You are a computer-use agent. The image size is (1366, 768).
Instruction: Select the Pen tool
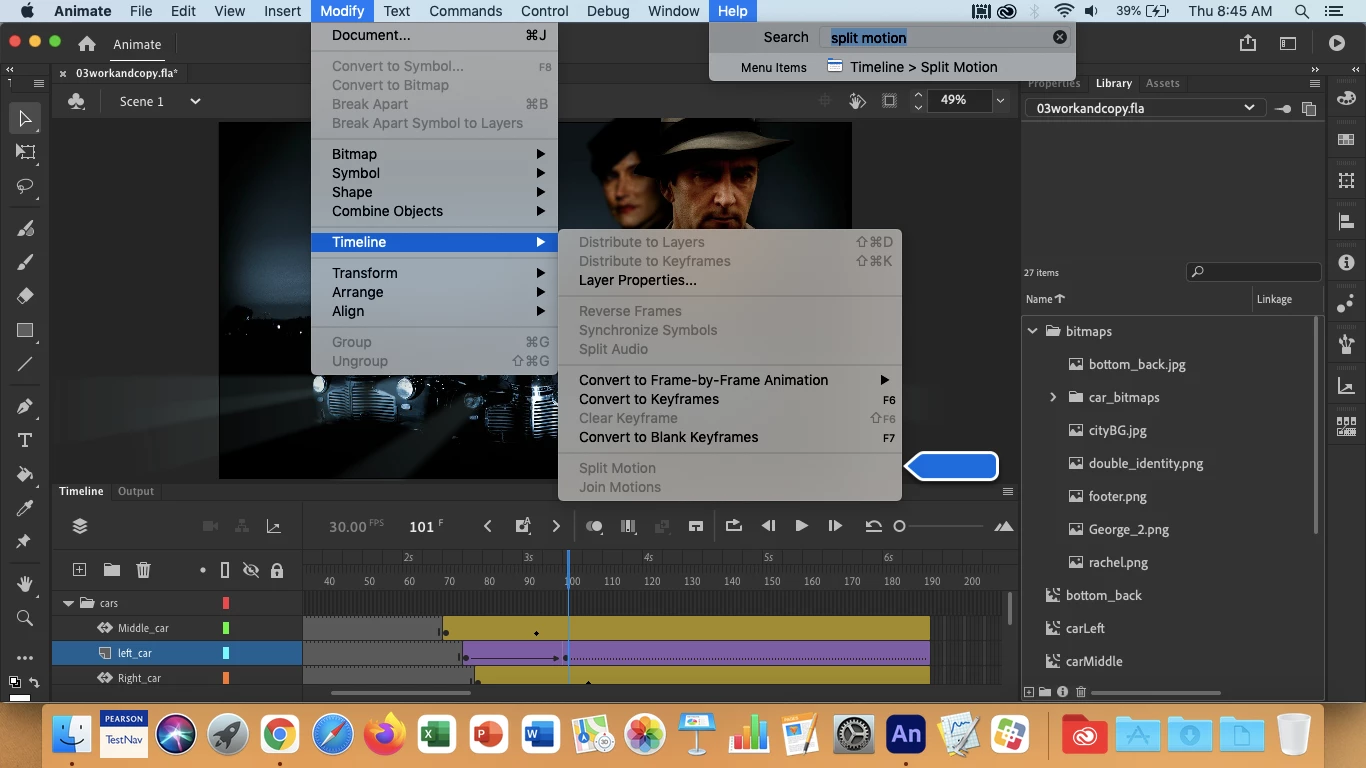[x=25, y=406]
